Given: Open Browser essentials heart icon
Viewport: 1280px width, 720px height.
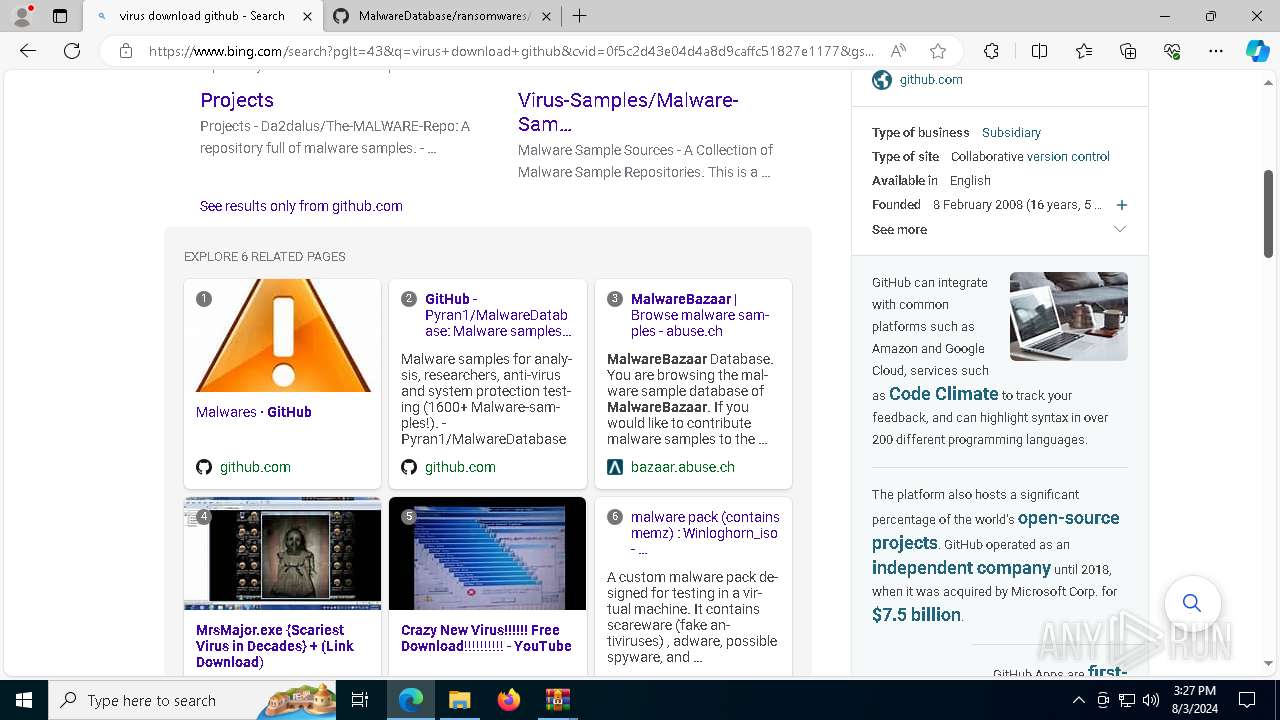Looking at the screenshot, I should click(x=1172, y=51).
